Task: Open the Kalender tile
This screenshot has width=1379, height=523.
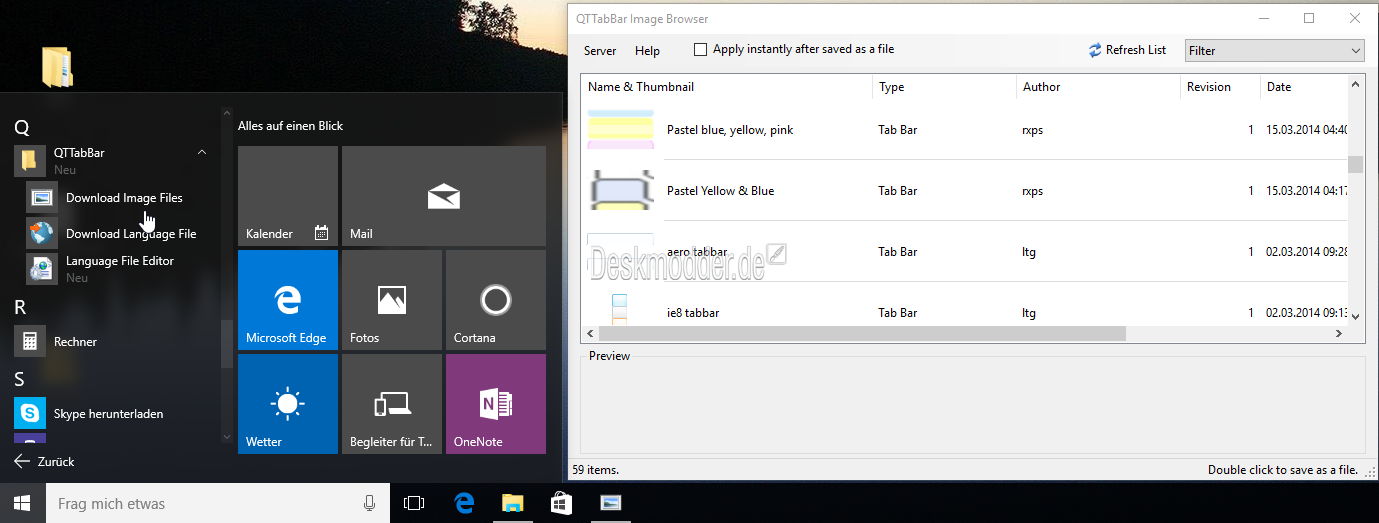Action: (288, 196)
